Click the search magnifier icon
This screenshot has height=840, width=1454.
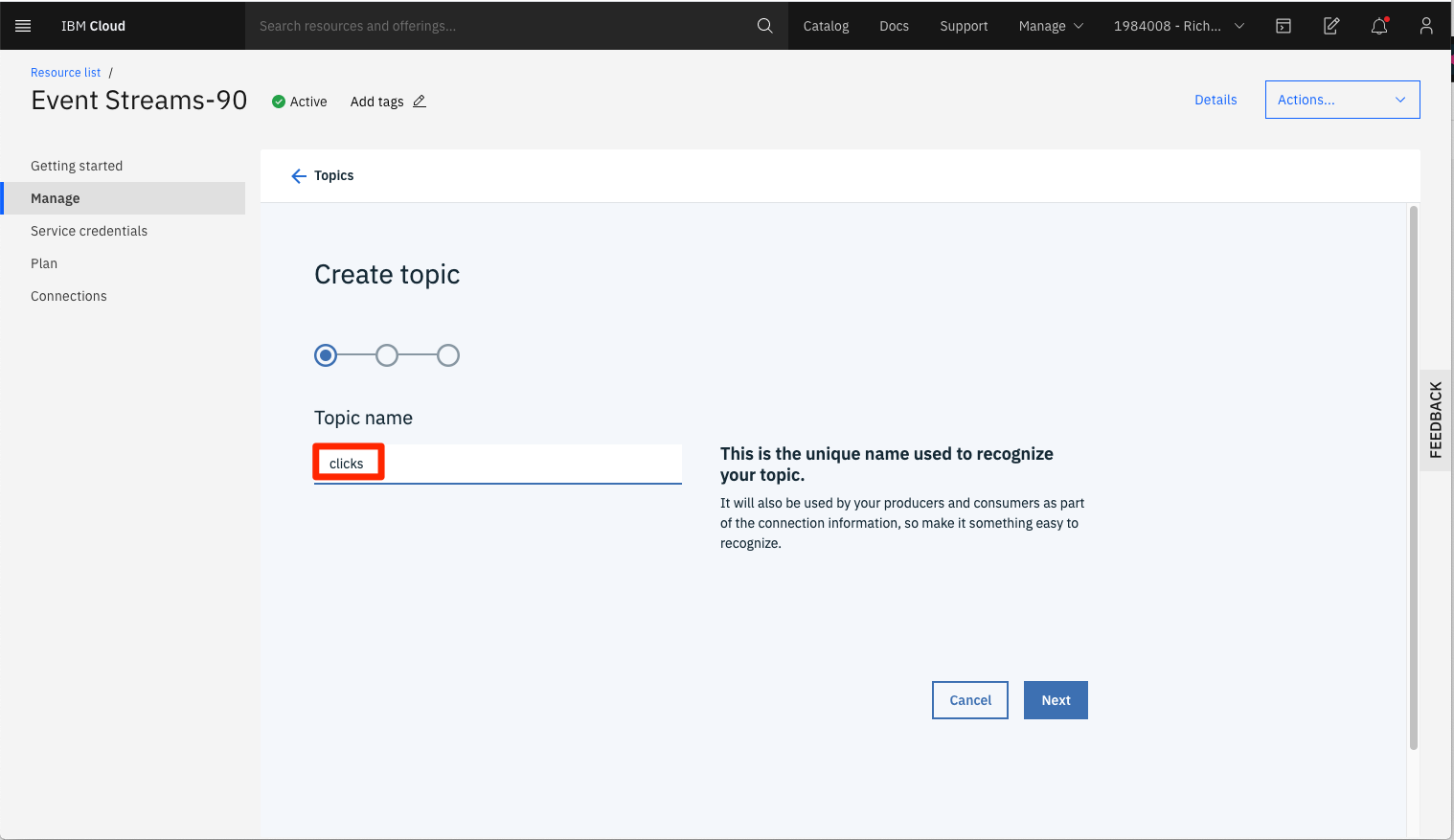click(764, 26)
